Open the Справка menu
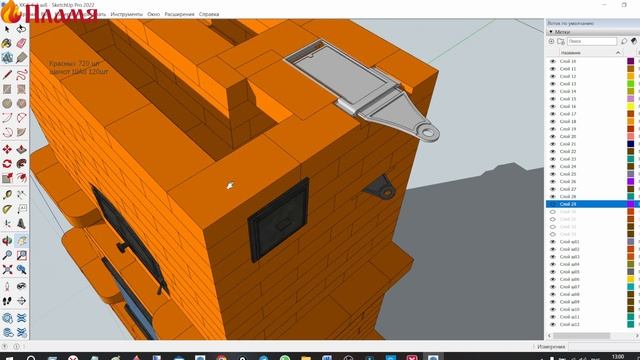This screenshot has width=640, height=360. click(x=209, y=14)
